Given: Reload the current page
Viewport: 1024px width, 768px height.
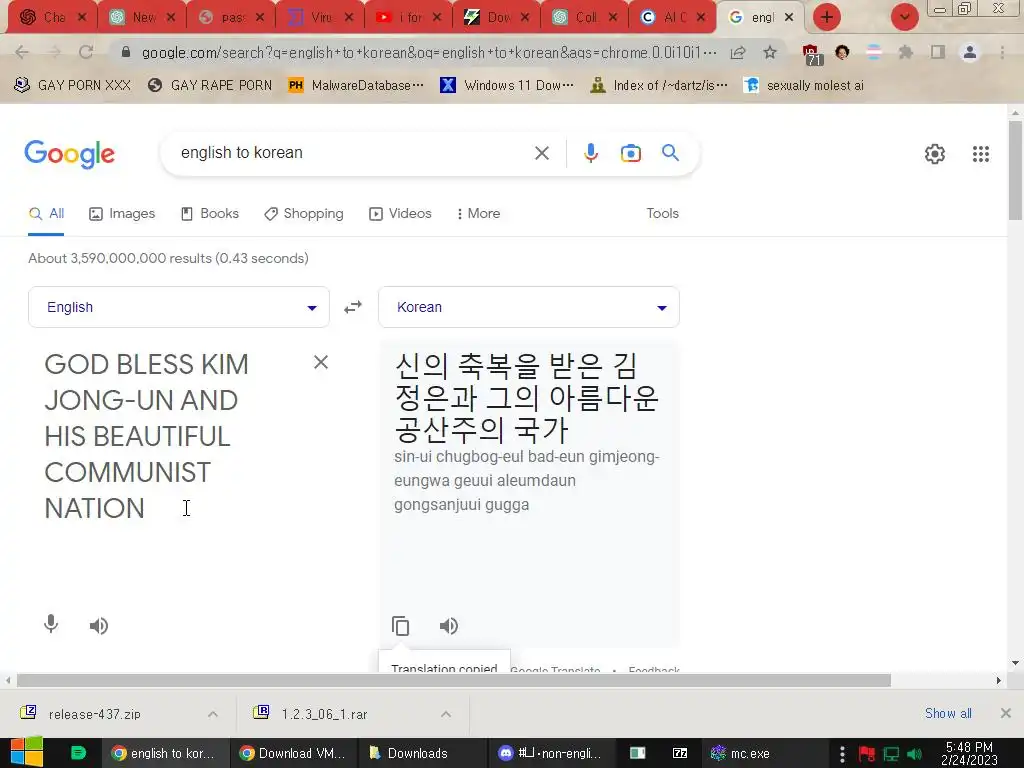Looking at the screenshot, I should (x=86, y=52).
